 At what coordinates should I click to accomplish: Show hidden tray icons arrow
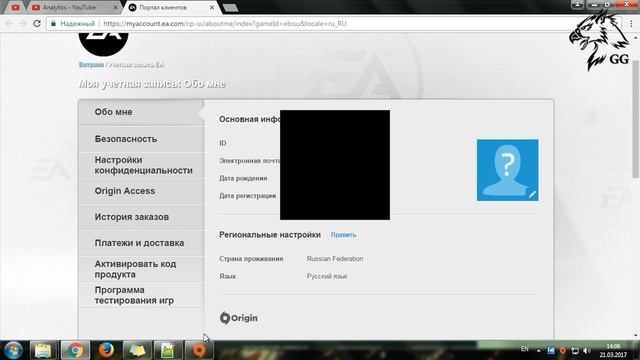point(539,351)
